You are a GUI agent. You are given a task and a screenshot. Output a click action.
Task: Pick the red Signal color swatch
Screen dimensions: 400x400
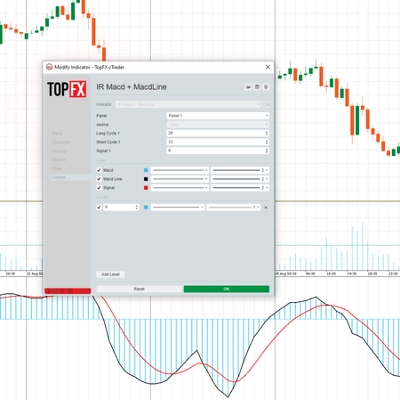(x=146, y=188)
